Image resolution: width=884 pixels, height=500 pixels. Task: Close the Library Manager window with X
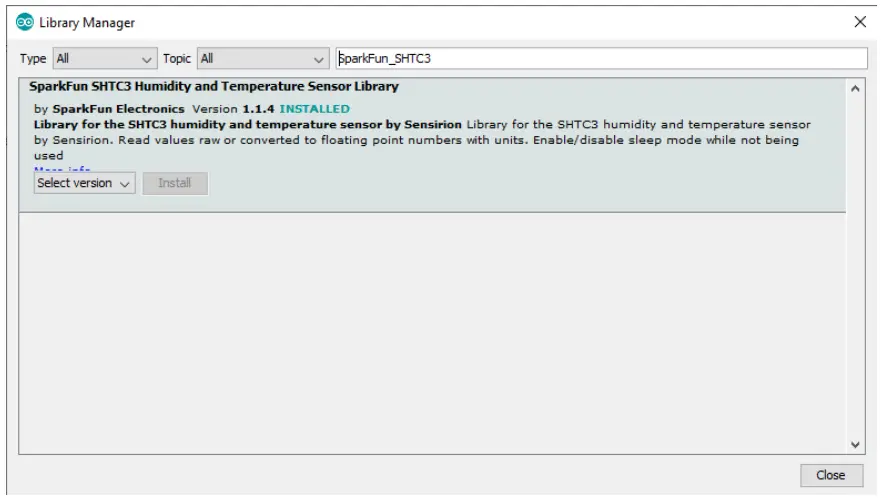(x=860, y=22)
